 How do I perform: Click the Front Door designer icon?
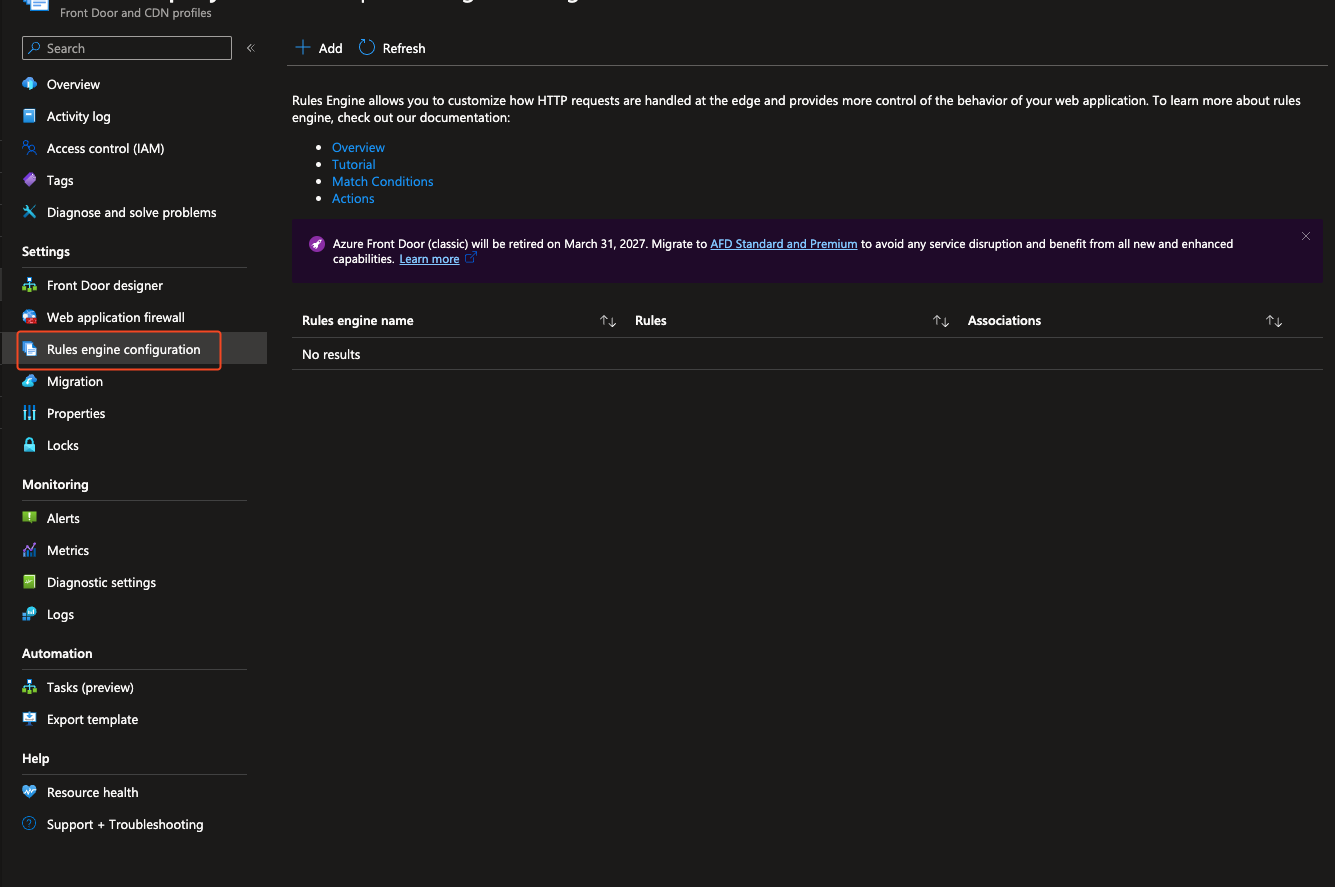point(30,285)
